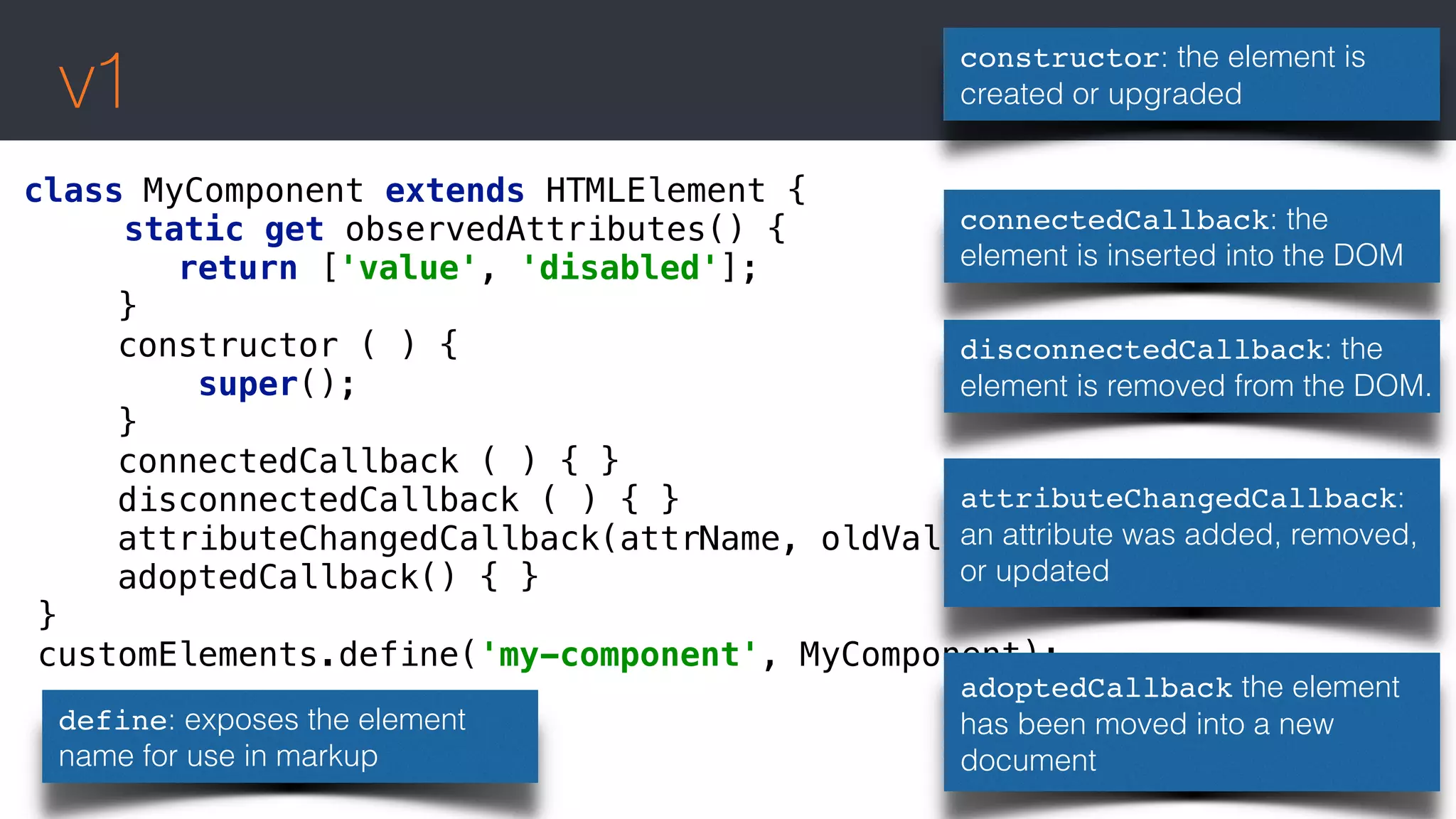Click the orange v1 title text
This screenshot has width=1456, height=819.
91,82
